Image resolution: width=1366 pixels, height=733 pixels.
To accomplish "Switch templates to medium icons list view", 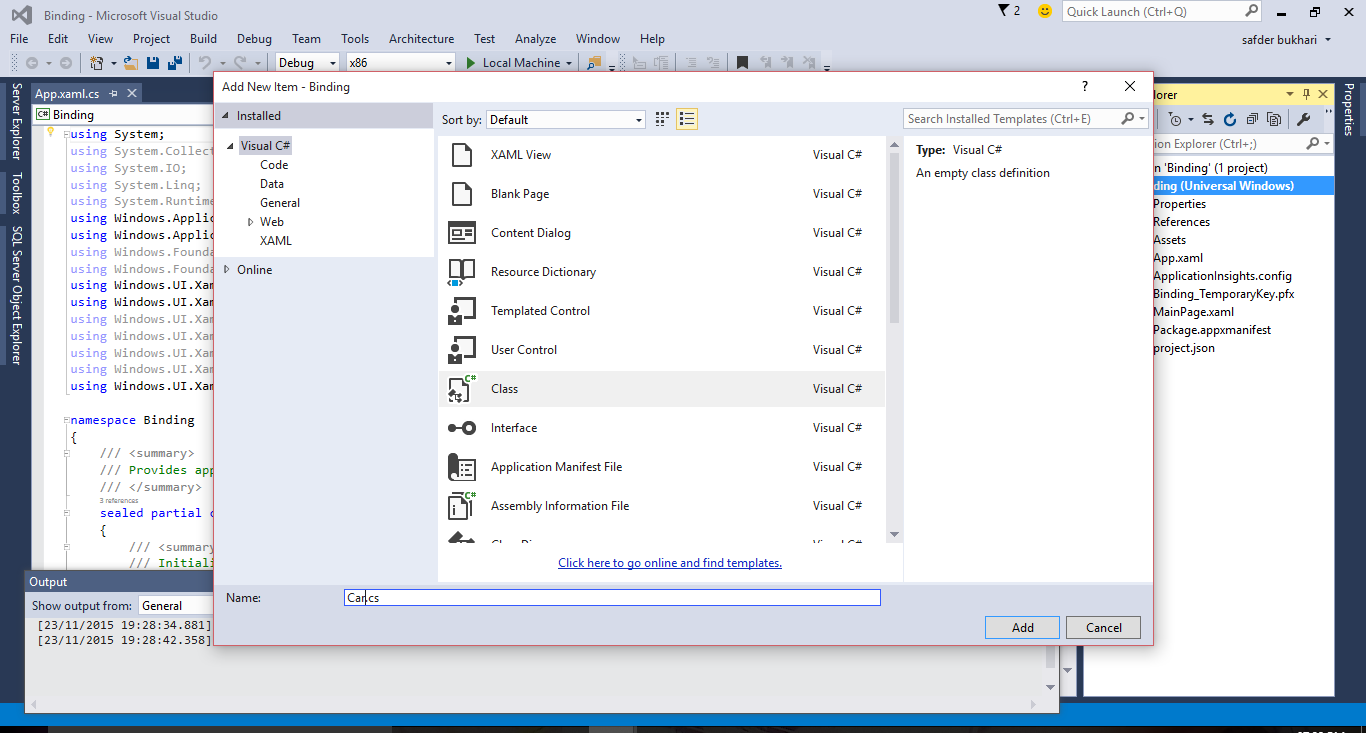I will coord(687,119).
